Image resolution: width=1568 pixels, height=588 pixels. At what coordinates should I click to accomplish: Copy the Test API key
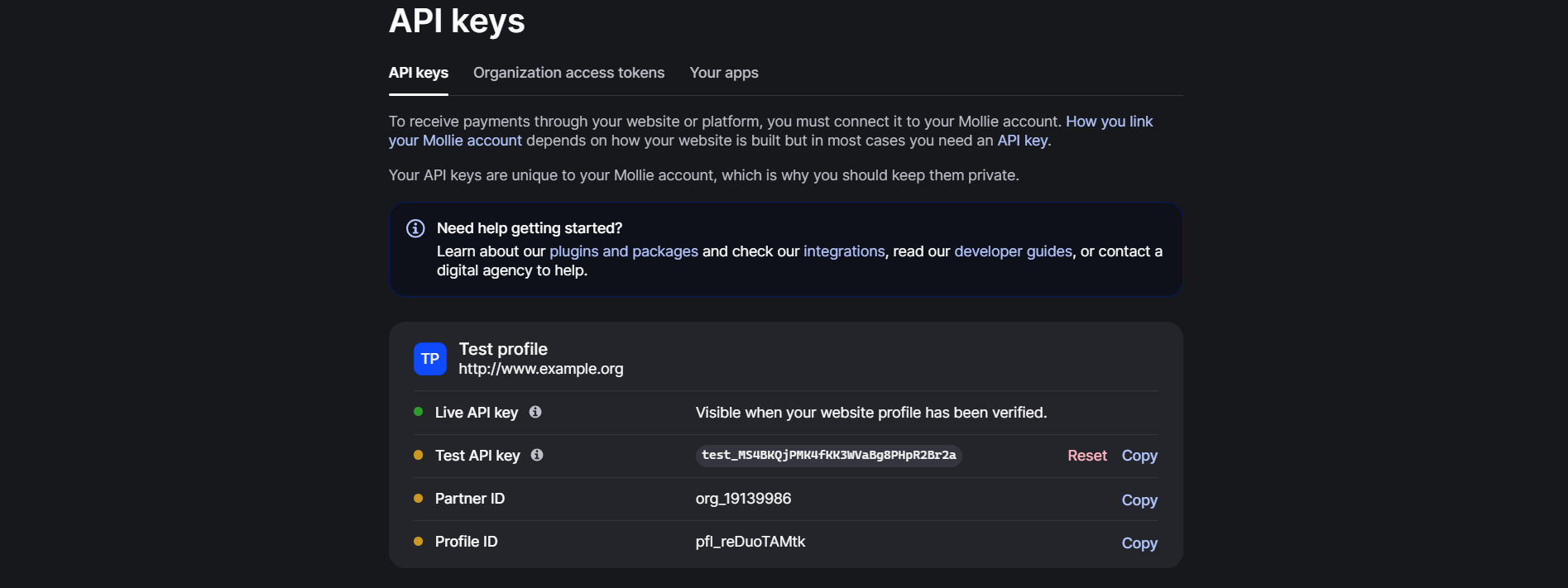[1139, 456]
